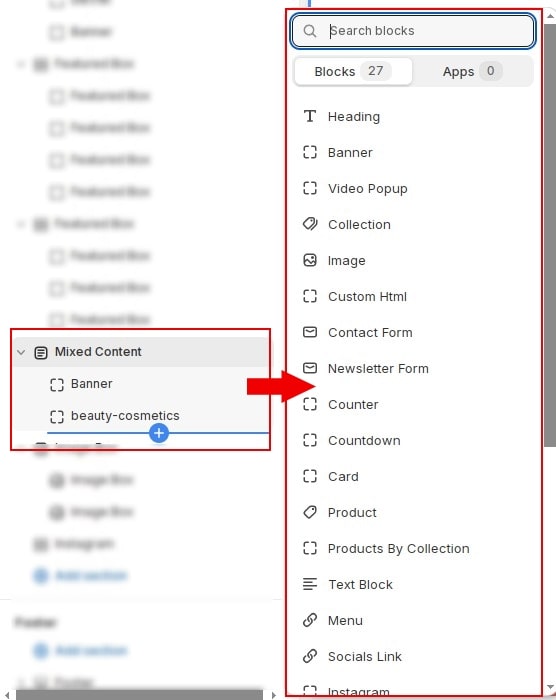Image resolution: width=556 pixels, height=700 pixels.
Task: Click the blue plus add-block button
Action: (x=159, y=433)
